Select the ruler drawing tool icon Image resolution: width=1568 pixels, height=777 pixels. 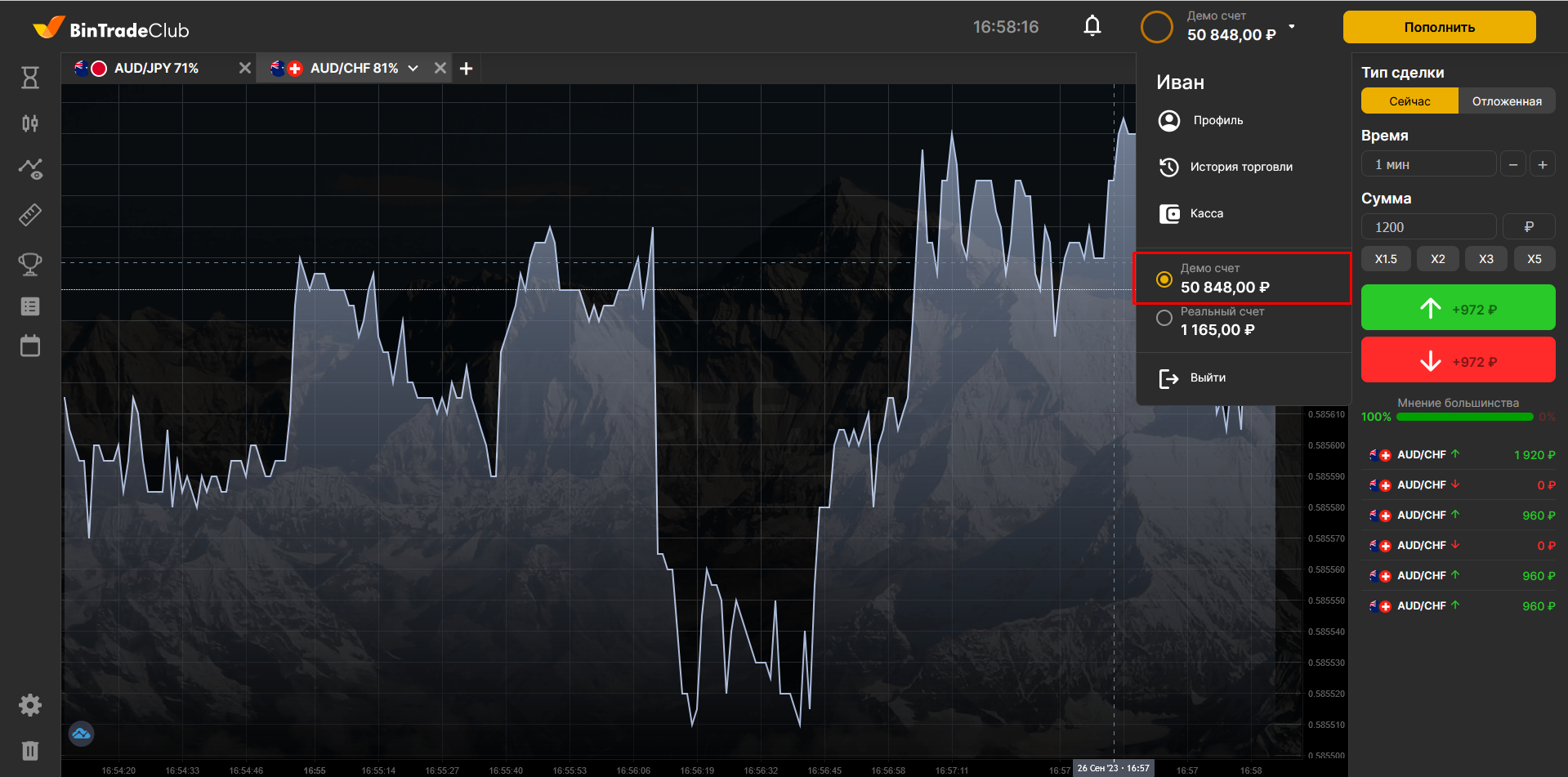[x=30, y=215]
